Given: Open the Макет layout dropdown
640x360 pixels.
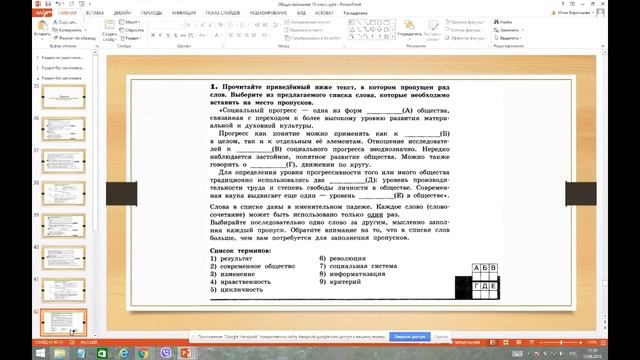Looking at the screenshot, I should (130, 22).
